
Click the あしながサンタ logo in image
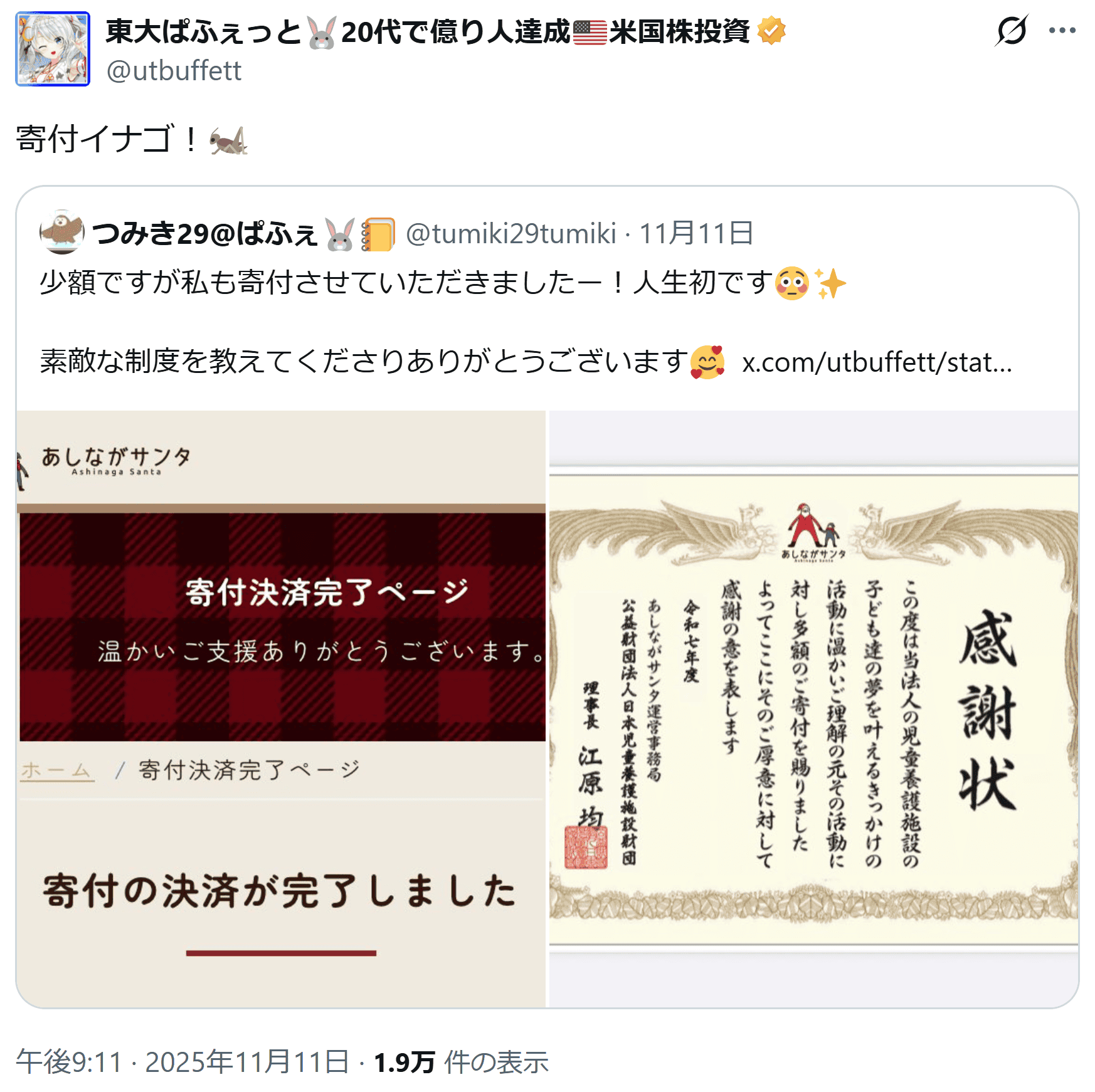tap(115, 461)
